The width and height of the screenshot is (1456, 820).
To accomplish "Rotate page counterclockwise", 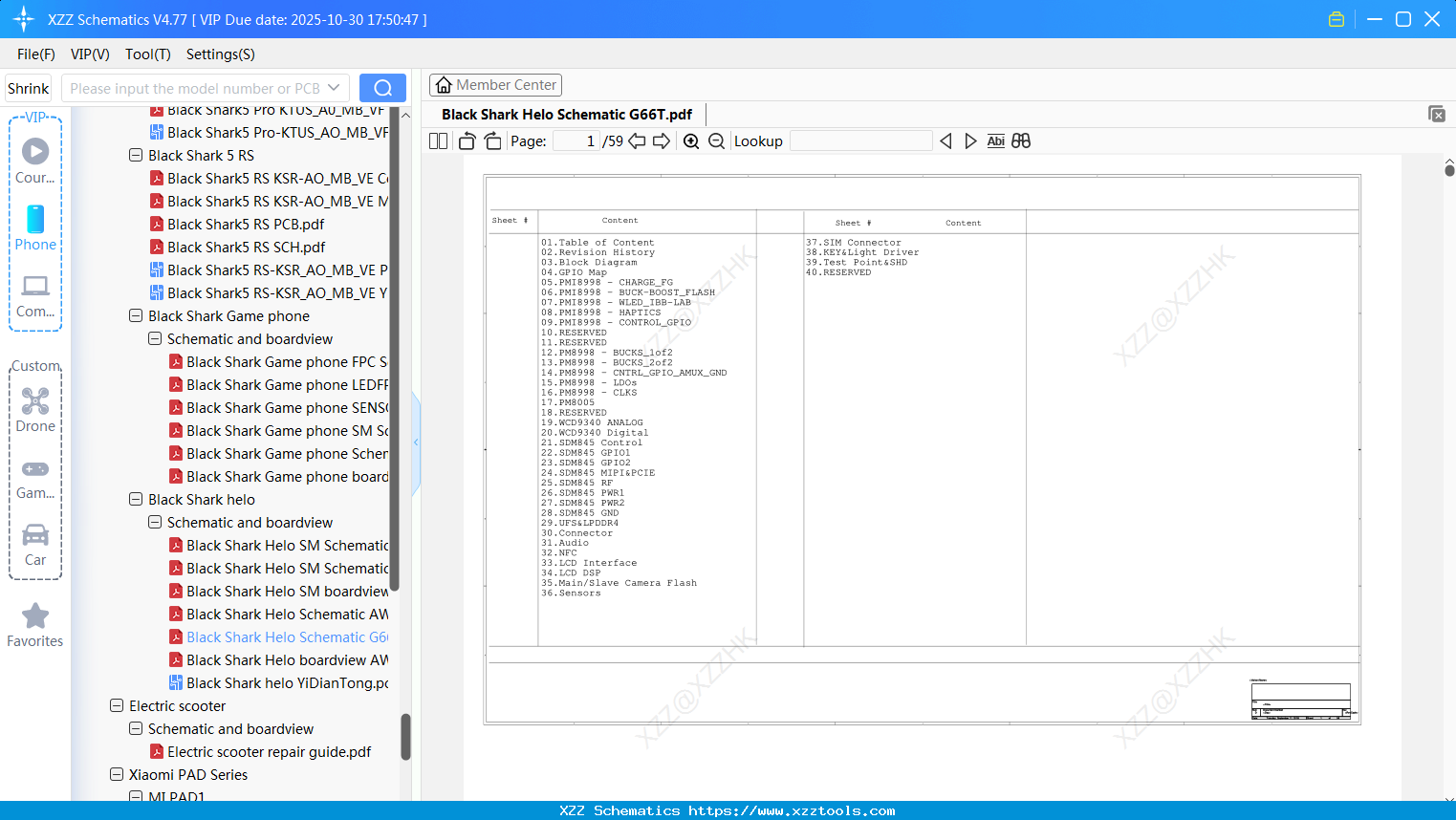I will pos(467,141).
